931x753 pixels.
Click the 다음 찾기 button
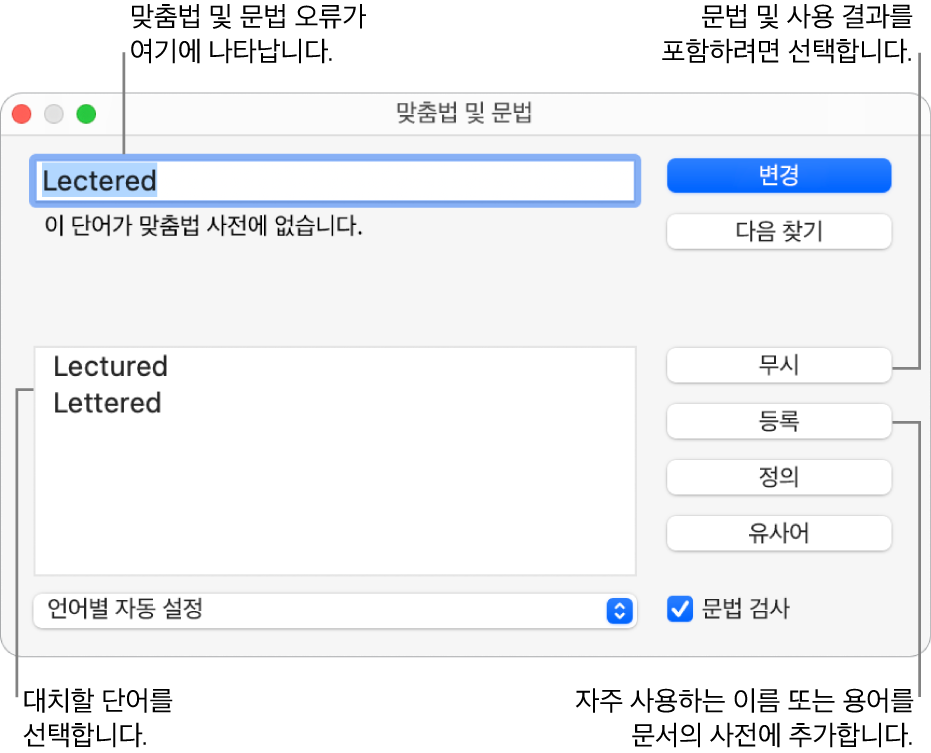tap(779, 231)
